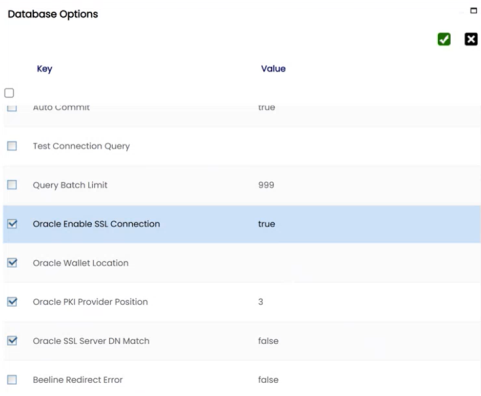The height and width of the screenshot is (396, 481).
Task: Uncheck Oracle SSL Server DN Match checkbox
Action: [12, 341]
